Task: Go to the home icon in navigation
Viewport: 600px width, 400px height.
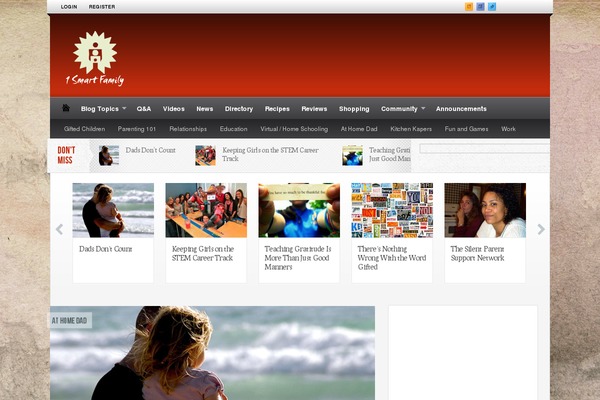Action: coord(66,108)
